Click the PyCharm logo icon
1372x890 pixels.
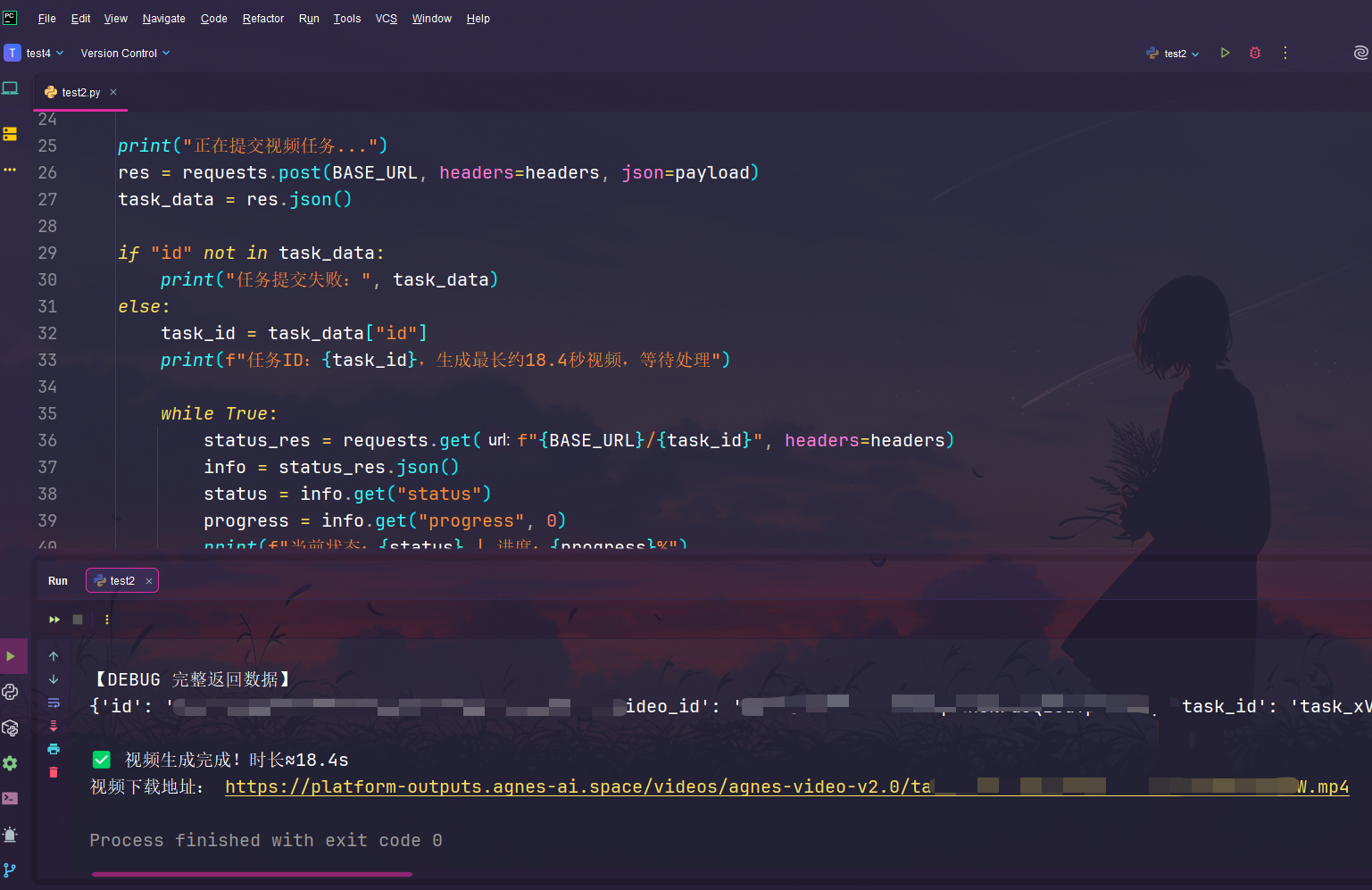tap(10, 18)
